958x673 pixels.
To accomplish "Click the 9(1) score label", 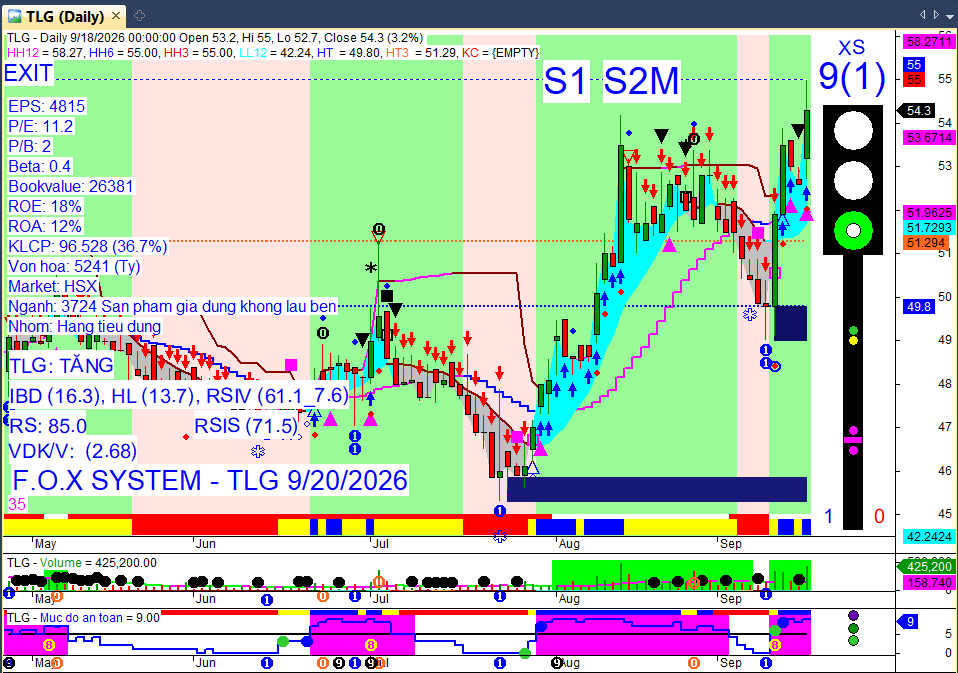I will click(x=852, y=77).
